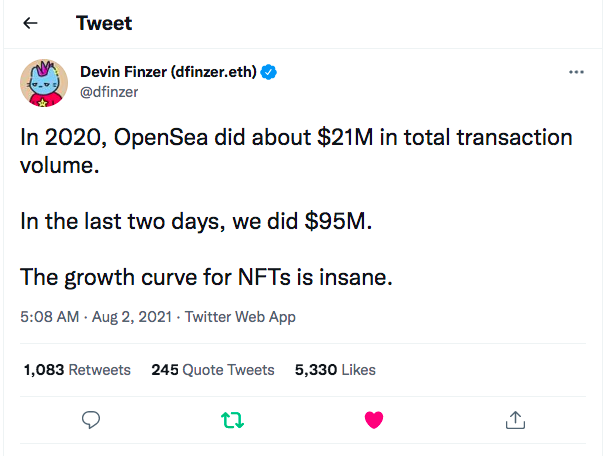The image size is (608, 456).
Task: Click the line mentioning $95M
Action: coord(196,222)
